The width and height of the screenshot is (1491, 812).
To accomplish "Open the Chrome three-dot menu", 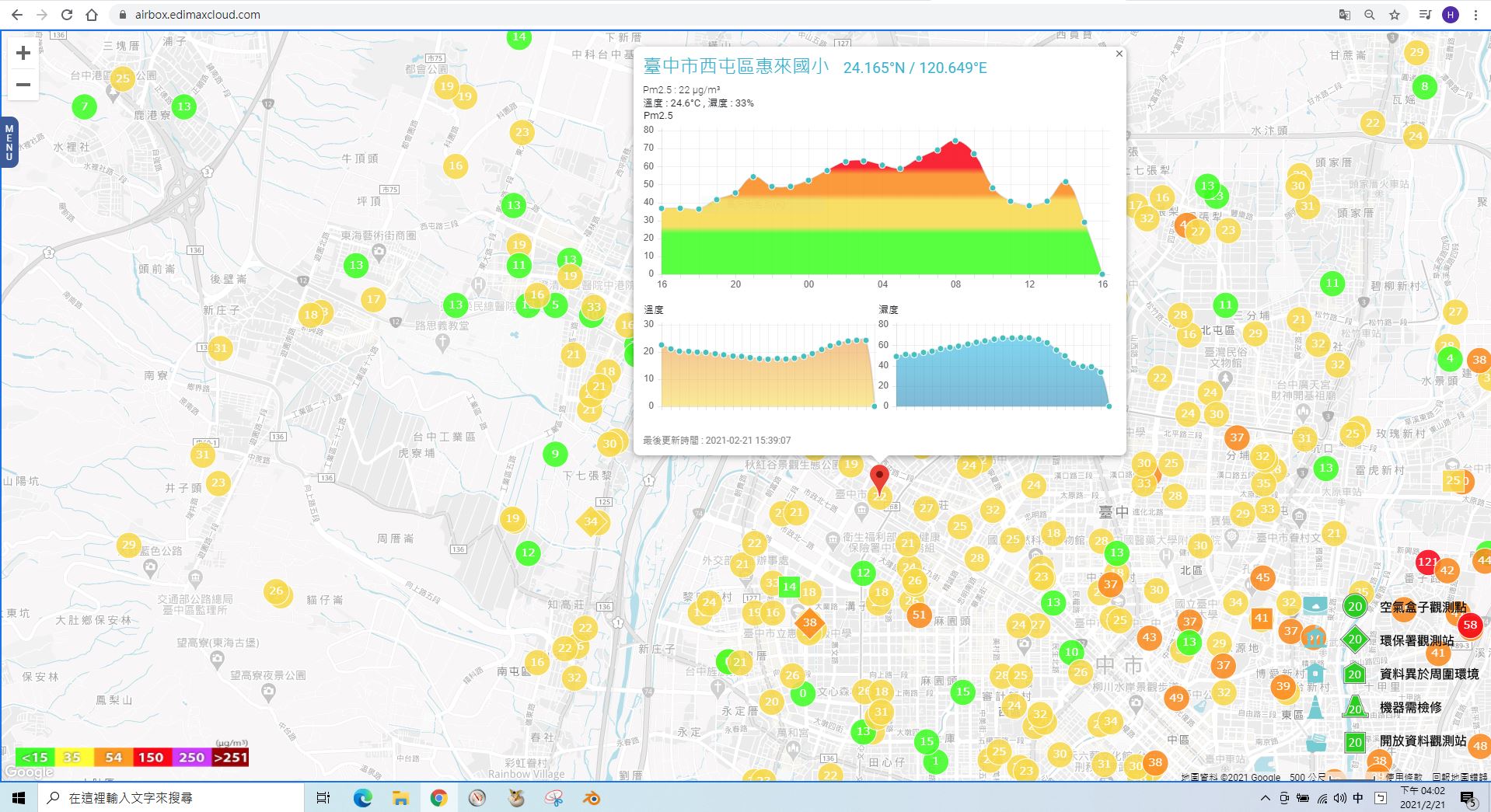I will pyautogui.click(x=1475, y=15).
